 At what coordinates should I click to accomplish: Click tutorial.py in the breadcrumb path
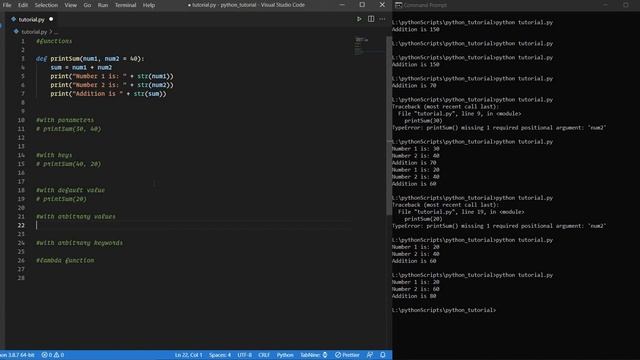point(34,31)
